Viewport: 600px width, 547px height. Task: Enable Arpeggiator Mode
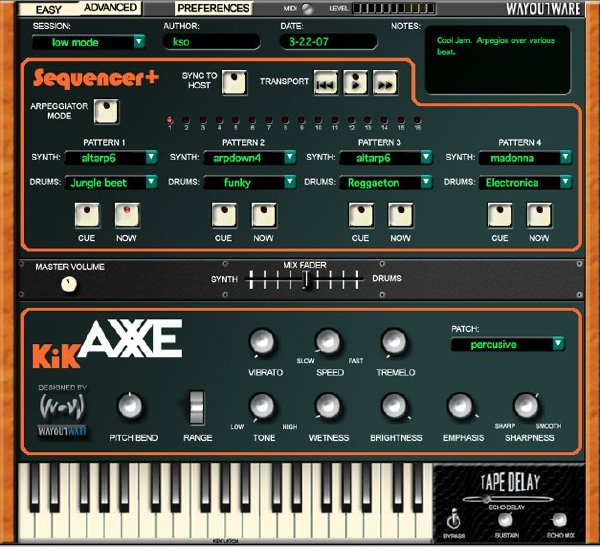(x=106, y=111)
